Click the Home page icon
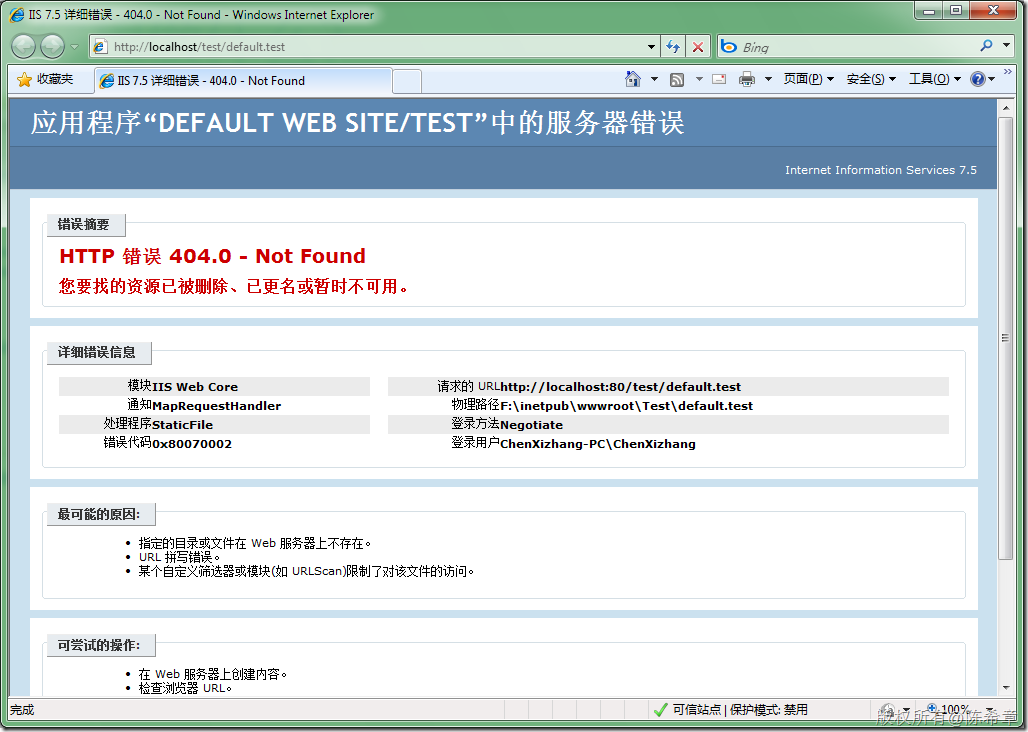Screen dimensions: 1028x732 coord(633,79)
